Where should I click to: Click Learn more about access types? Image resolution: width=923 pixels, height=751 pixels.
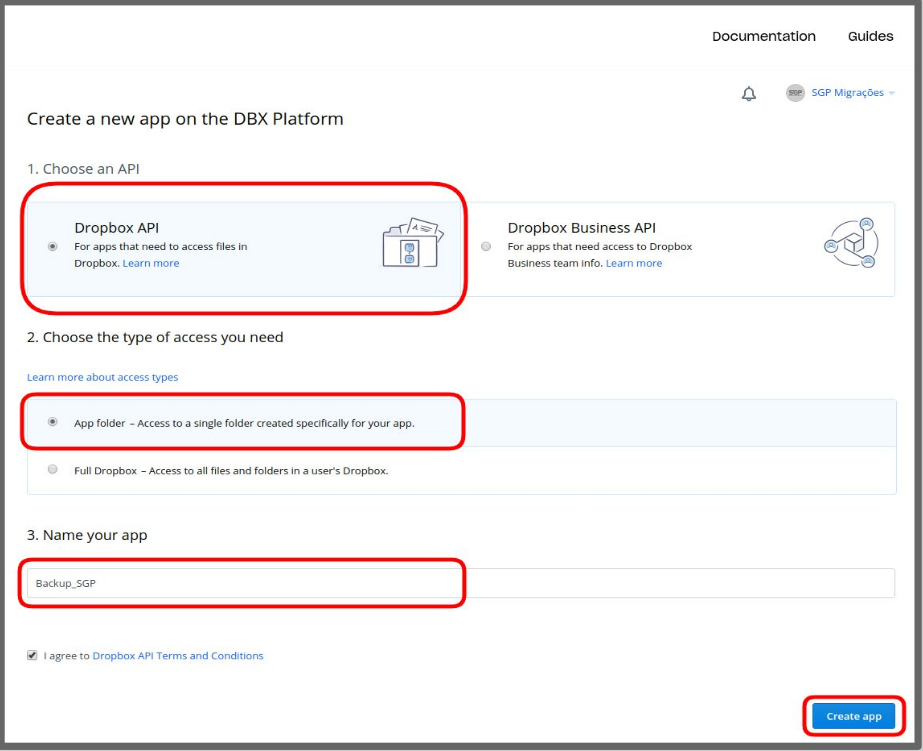102,377
